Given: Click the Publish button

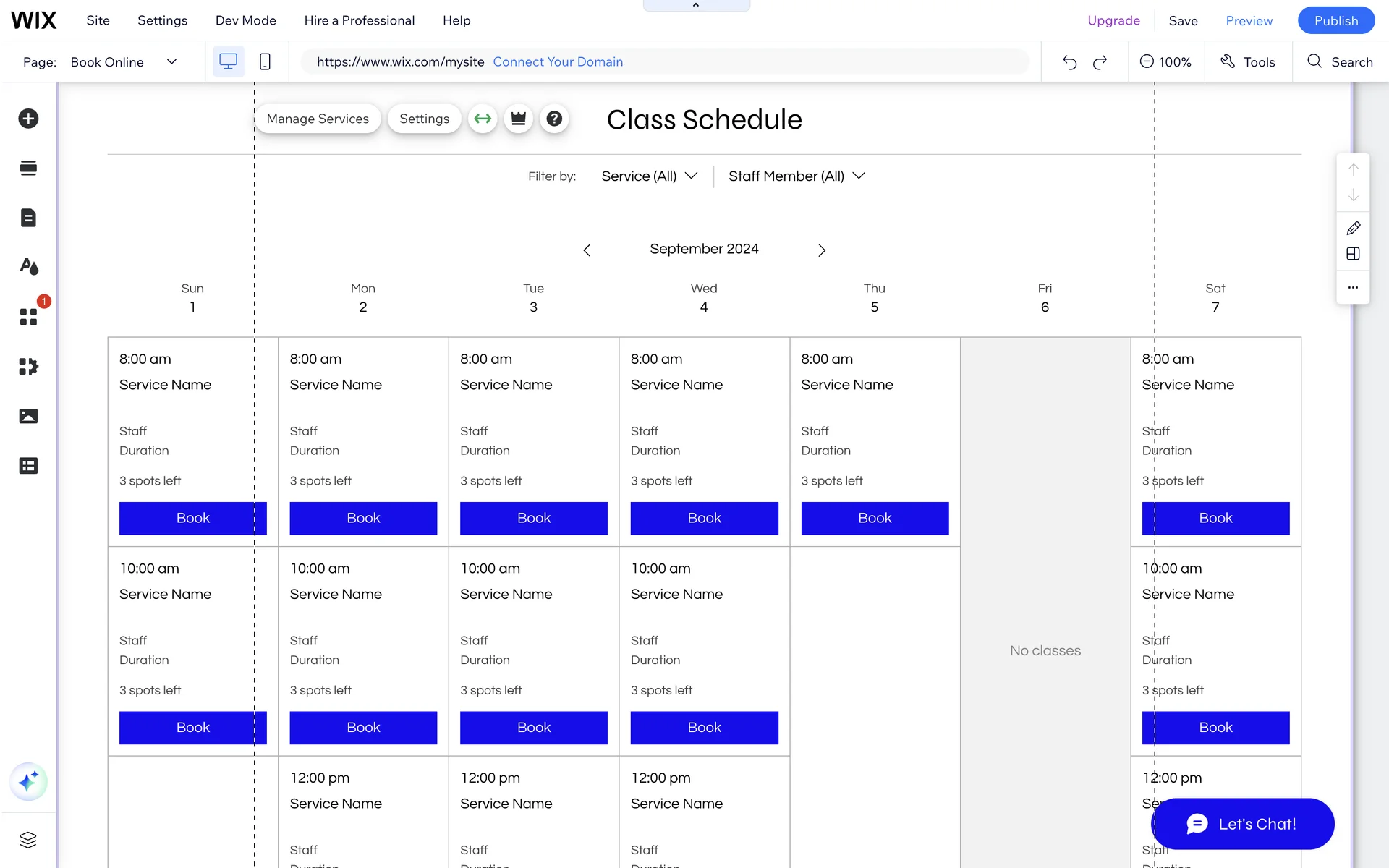Looking at the screenshot, I should click(1335, 20).
